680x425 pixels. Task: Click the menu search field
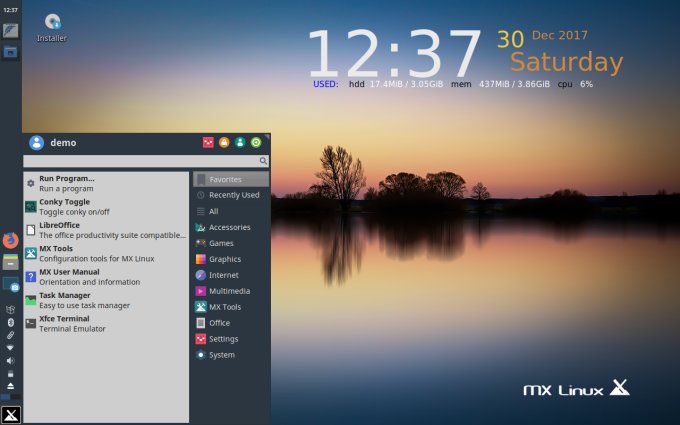(141, 160)
